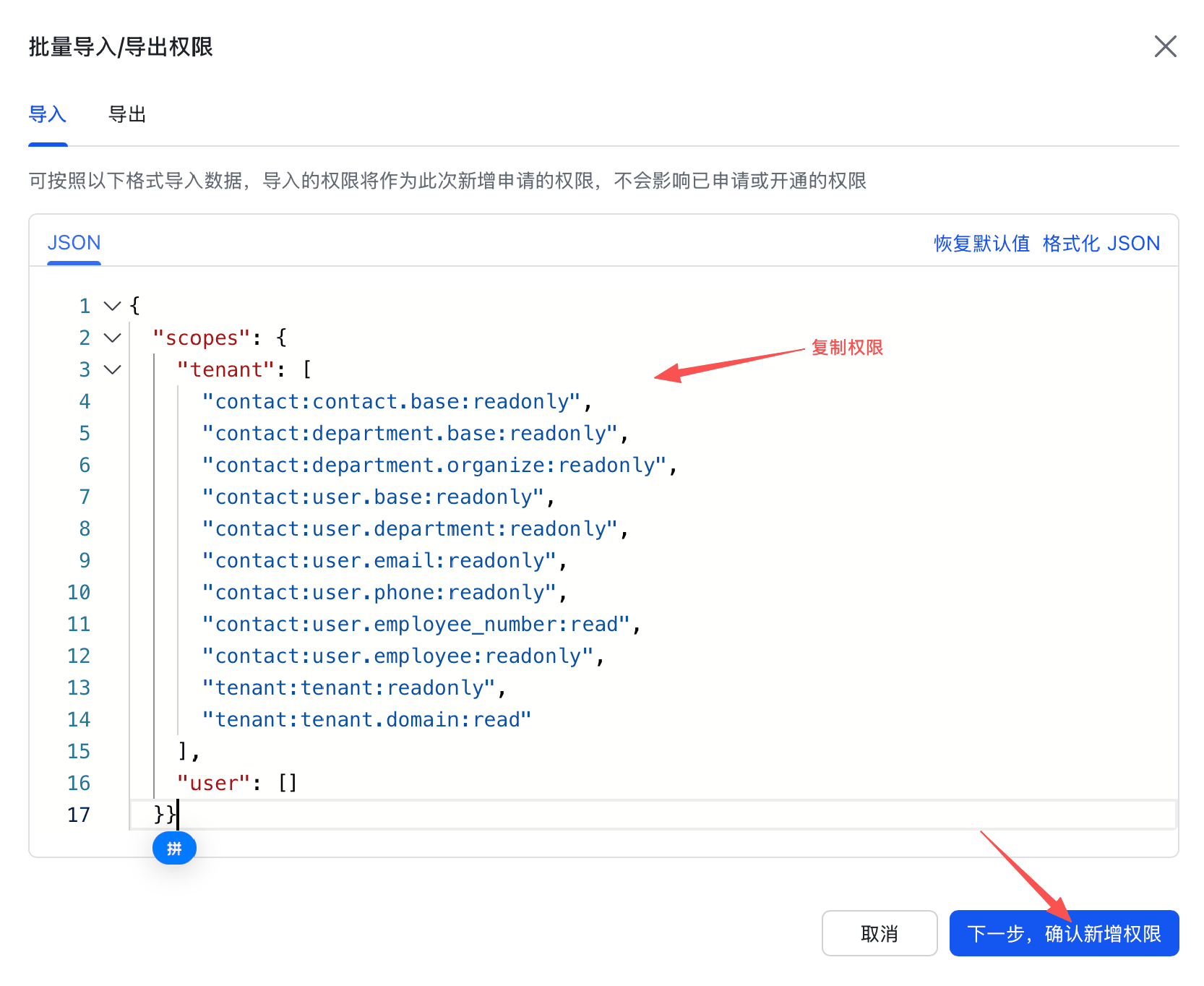The width and height of the screenshot is (1204, 986).
Task: Click "contact:department.organize:readonly" line
Action: point(440,466)
